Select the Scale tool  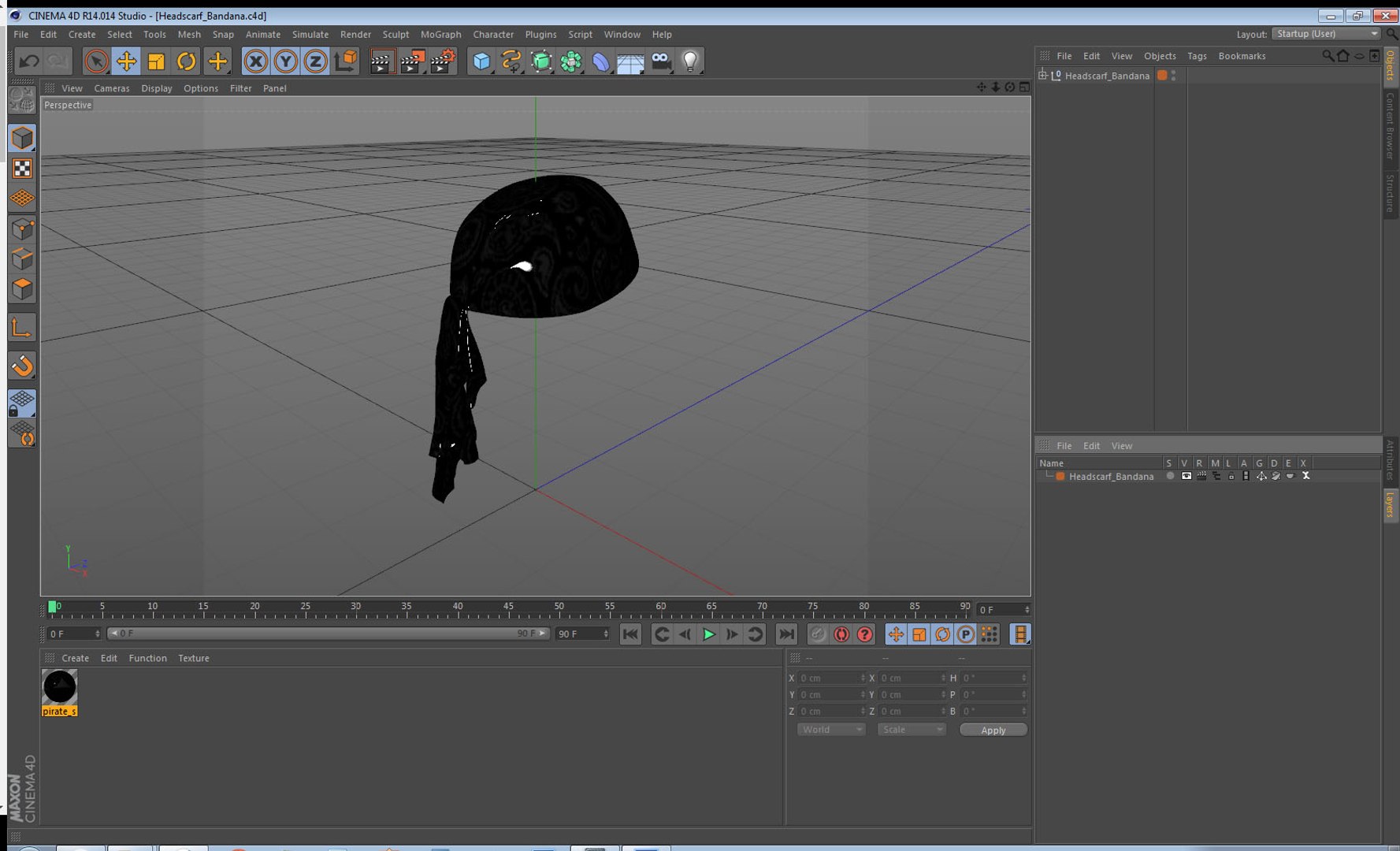click(156, 61)
